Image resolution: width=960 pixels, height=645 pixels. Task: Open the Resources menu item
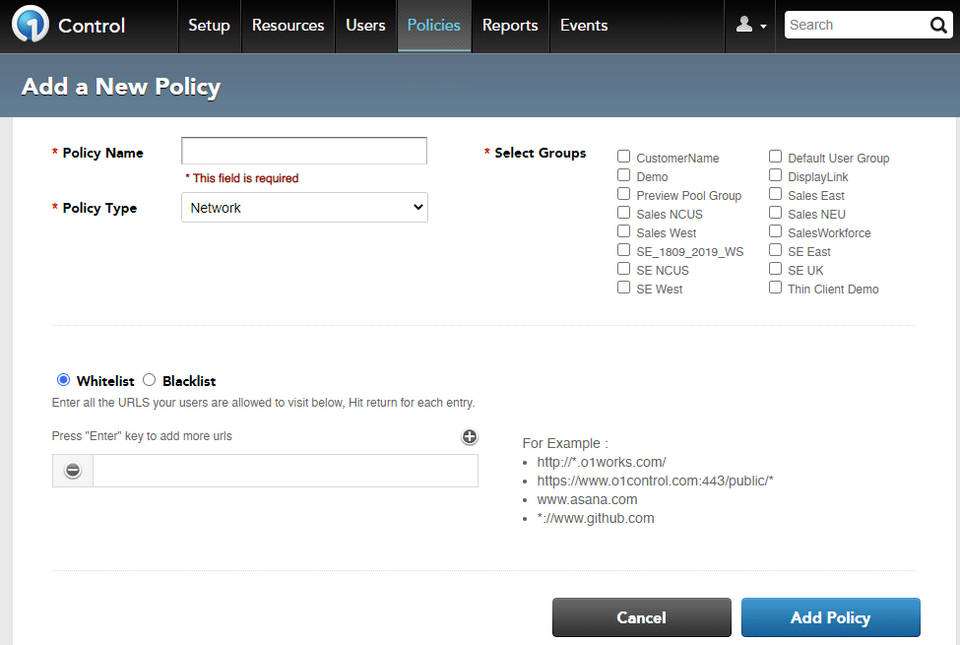click(287, 25)
